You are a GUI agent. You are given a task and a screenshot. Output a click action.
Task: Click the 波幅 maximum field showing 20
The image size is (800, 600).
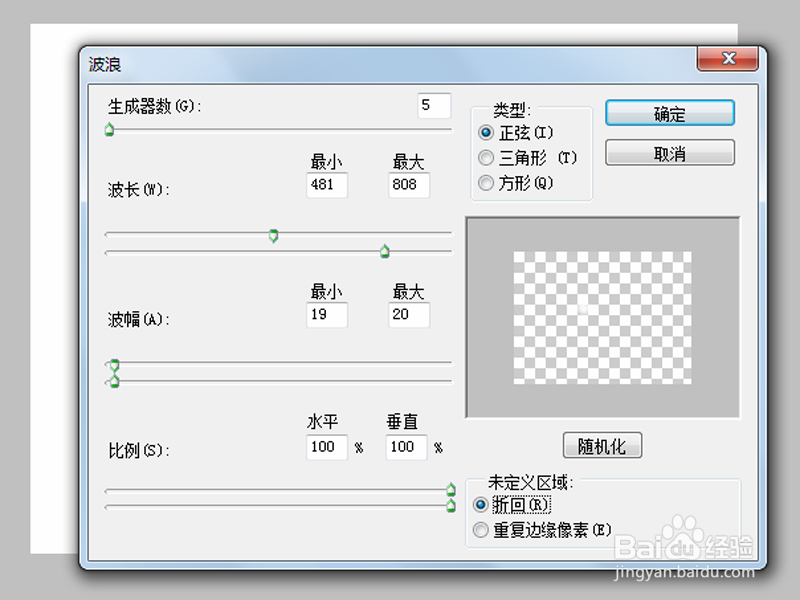click(409, 314)
